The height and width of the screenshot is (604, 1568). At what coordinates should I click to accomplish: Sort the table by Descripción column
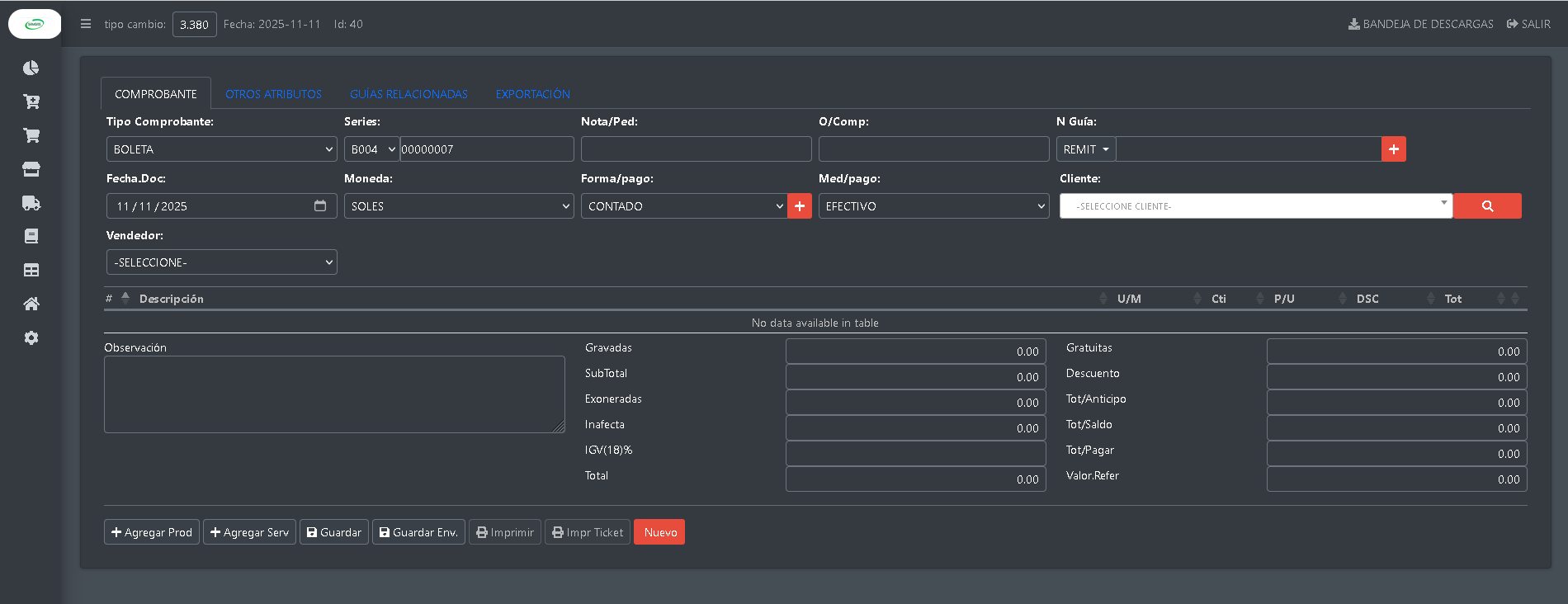point(172,299)
